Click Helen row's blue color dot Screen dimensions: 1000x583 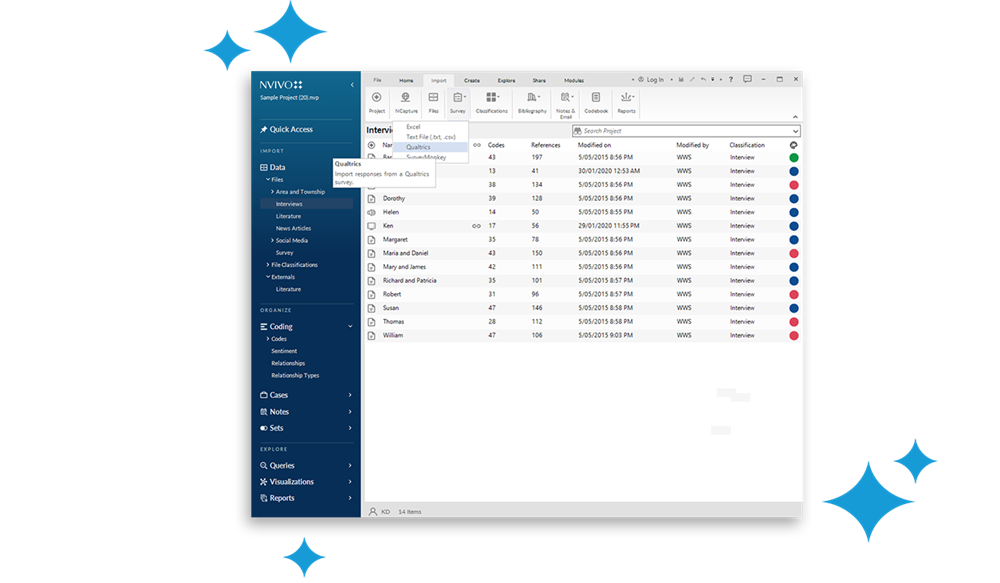(794, 212)
